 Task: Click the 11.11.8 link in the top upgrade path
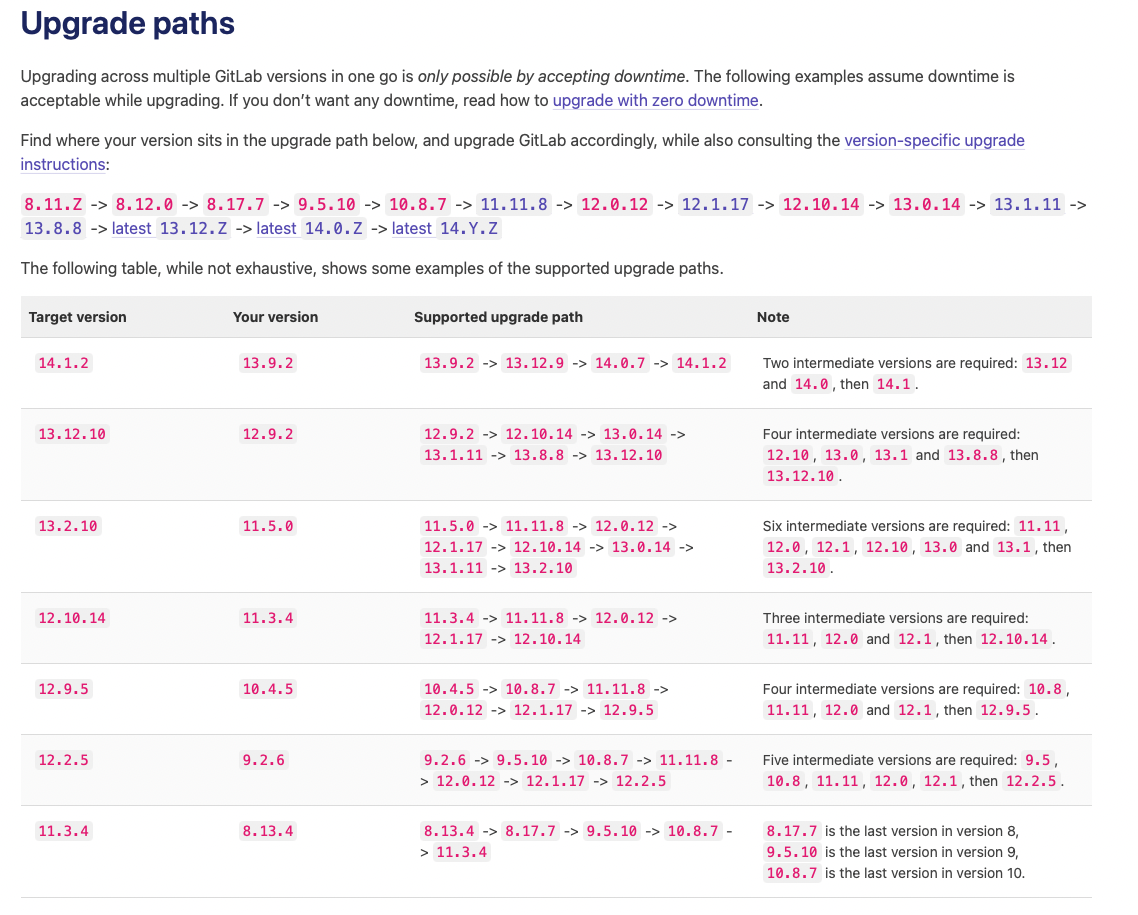pos(514,205)
